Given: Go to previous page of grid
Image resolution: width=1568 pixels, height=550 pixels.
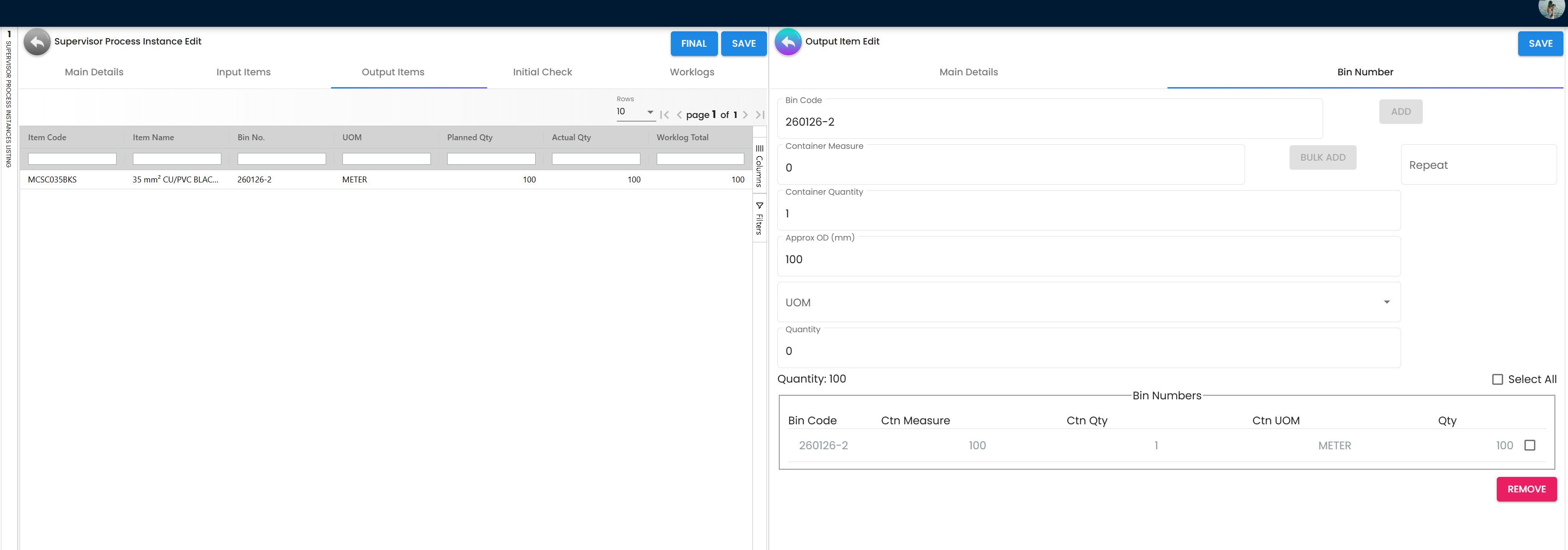Looking at the screenshot, I should point(679,114).
